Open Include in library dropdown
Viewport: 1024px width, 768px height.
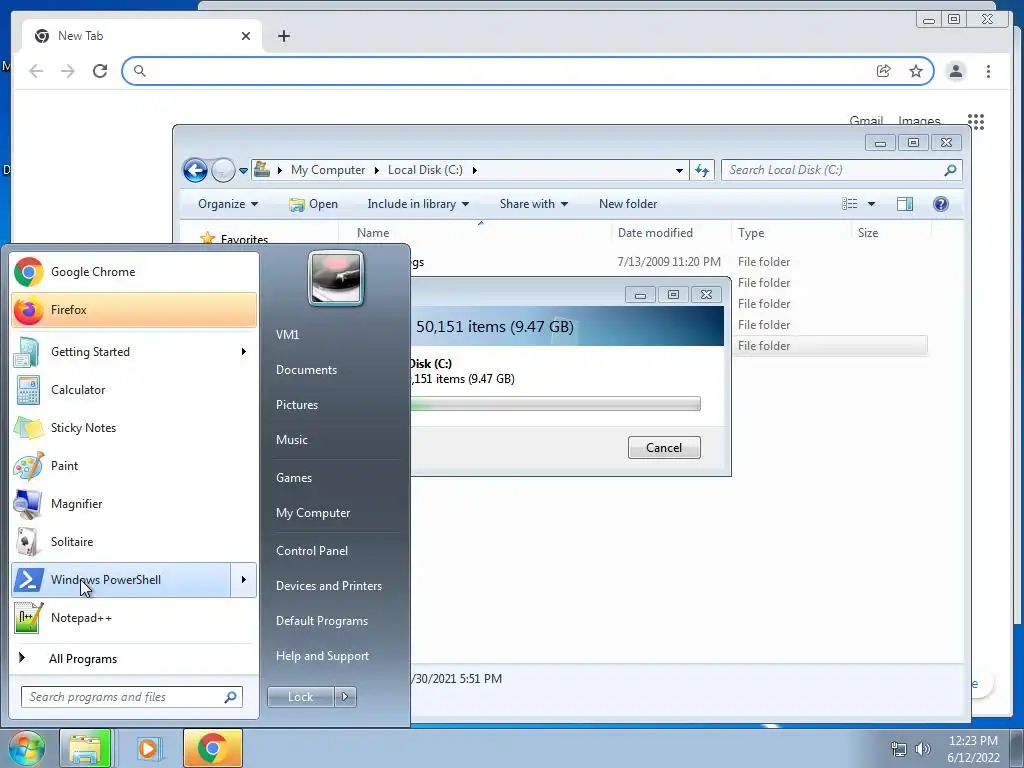click(x=418, y=204)
